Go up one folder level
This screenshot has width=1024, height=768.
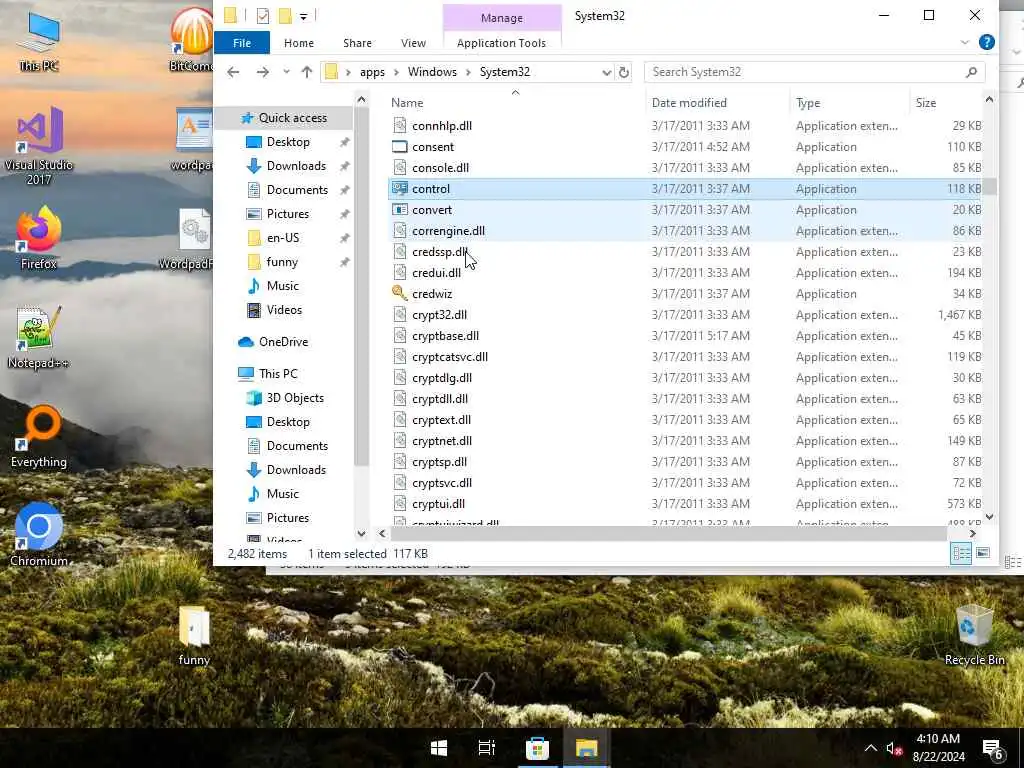click(307, 72)
